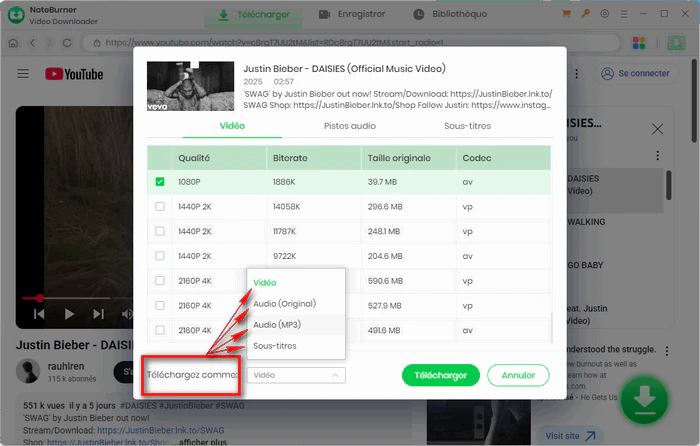
Task: Choose Vidéo in the dropdown list
Action: pos(296,283)
